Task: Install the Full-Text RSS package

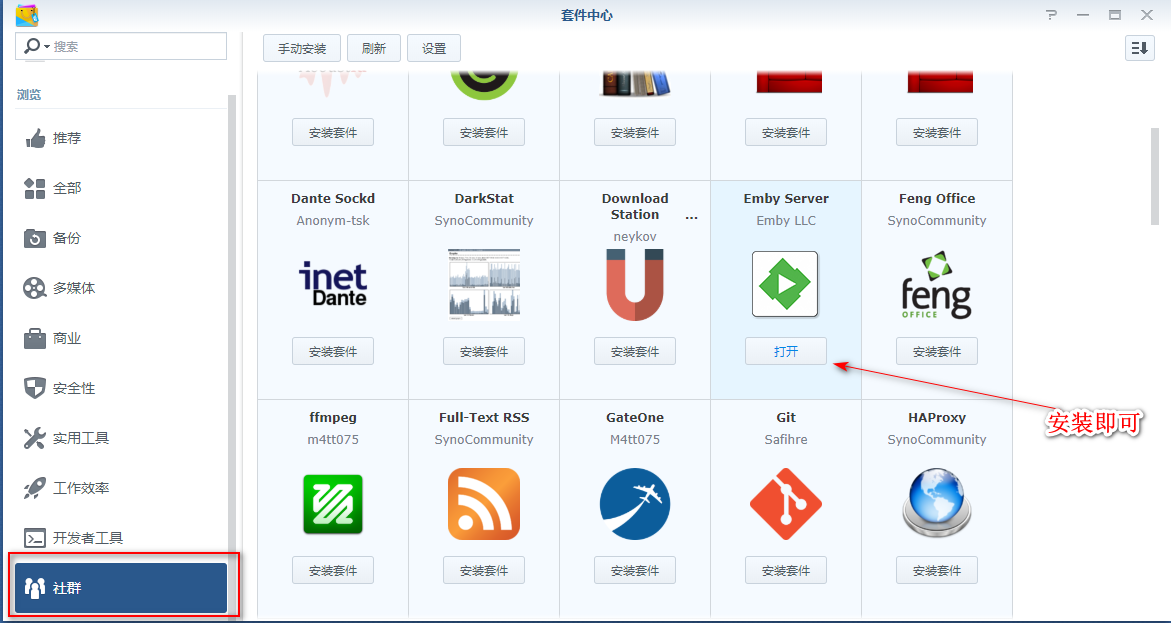Action: tap(484, 570)
